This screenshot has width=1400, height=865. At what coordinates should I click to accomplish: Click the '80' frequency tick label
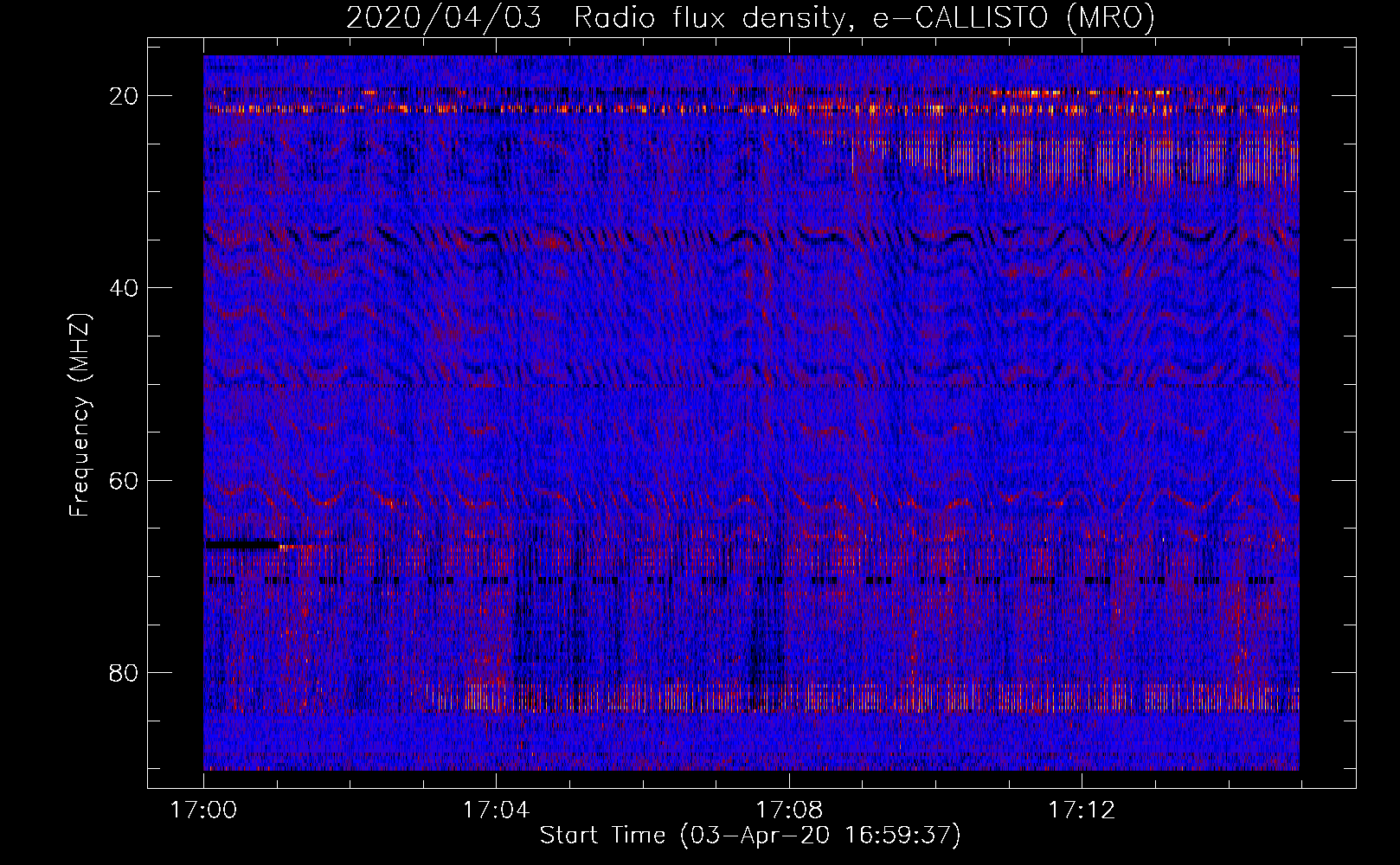point(124,673)
